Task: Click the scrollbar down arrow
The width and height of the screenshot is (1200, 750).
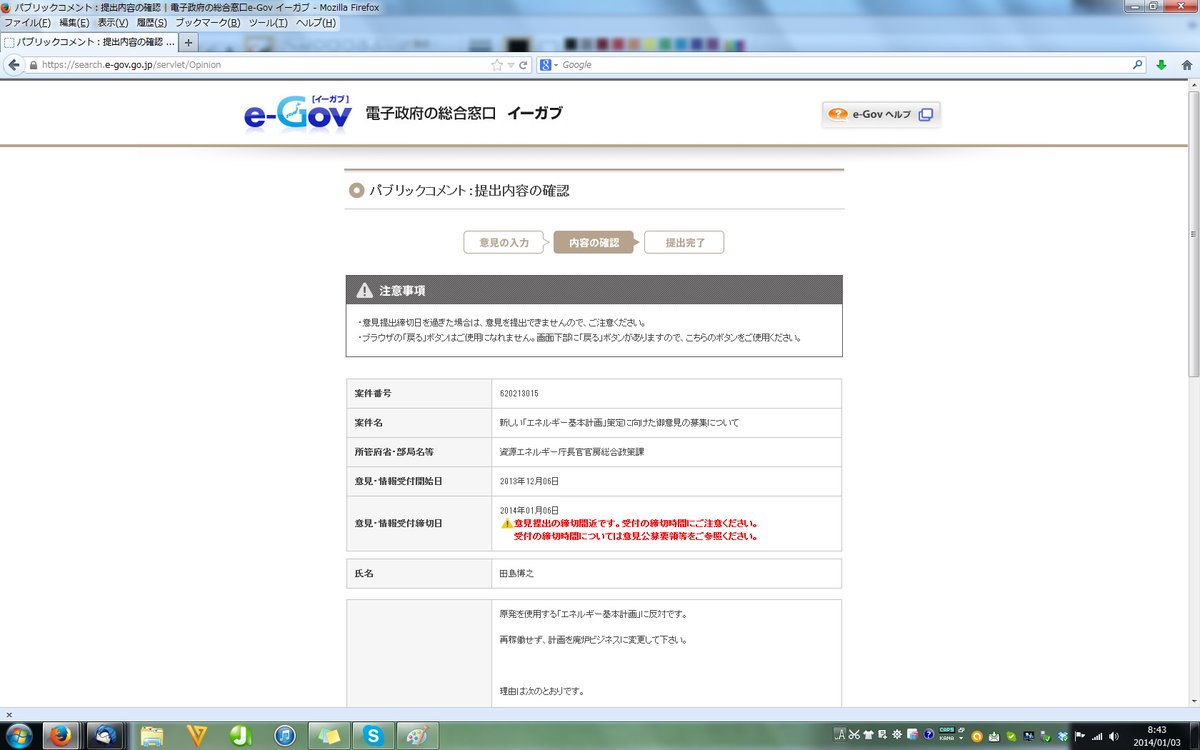Action: 1193,699
